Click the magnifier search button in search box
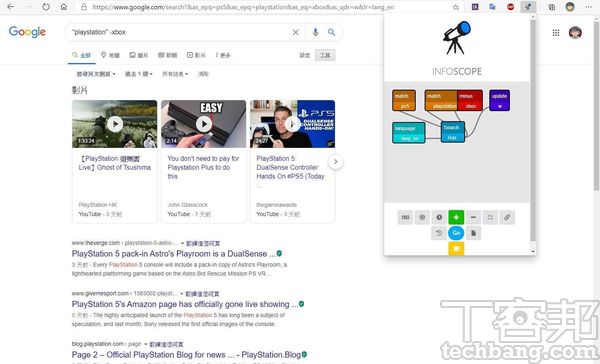Screen dimensions: 600x364 pos(331,33)
